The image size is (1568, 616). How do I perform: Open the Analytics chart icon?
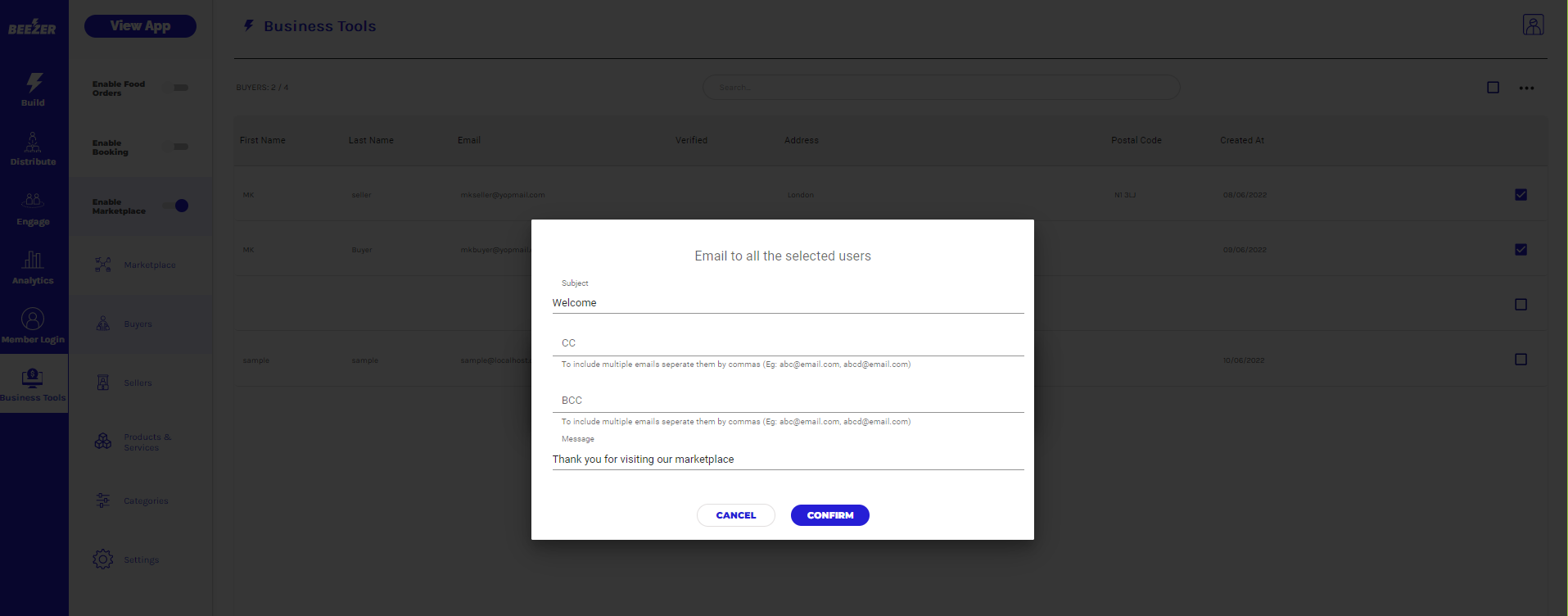pos(33,260)
